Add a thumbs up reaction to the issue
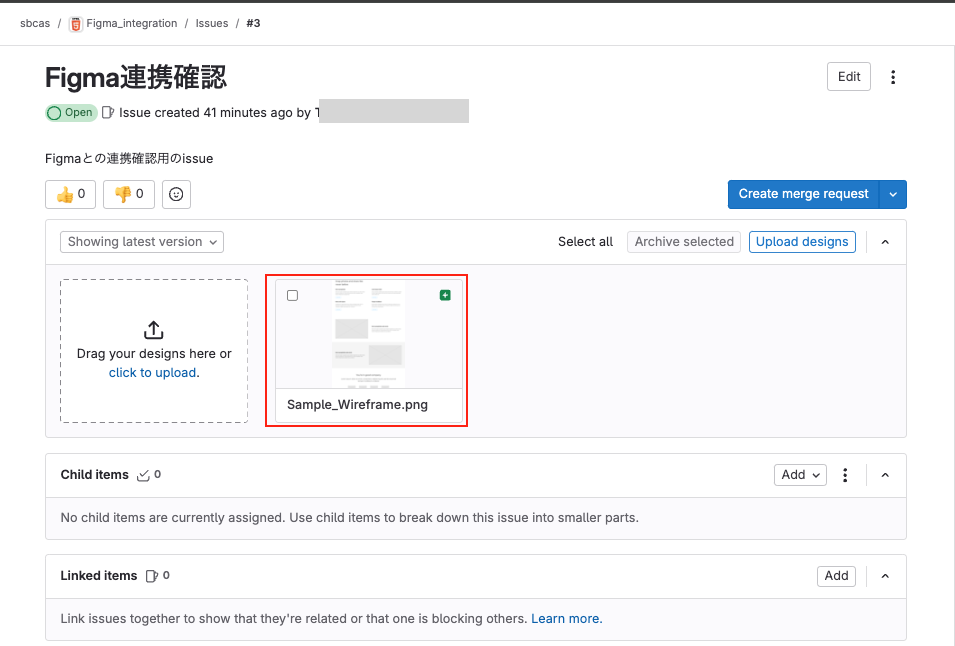This screenshot has height=646, width=955. pos(70,194)
